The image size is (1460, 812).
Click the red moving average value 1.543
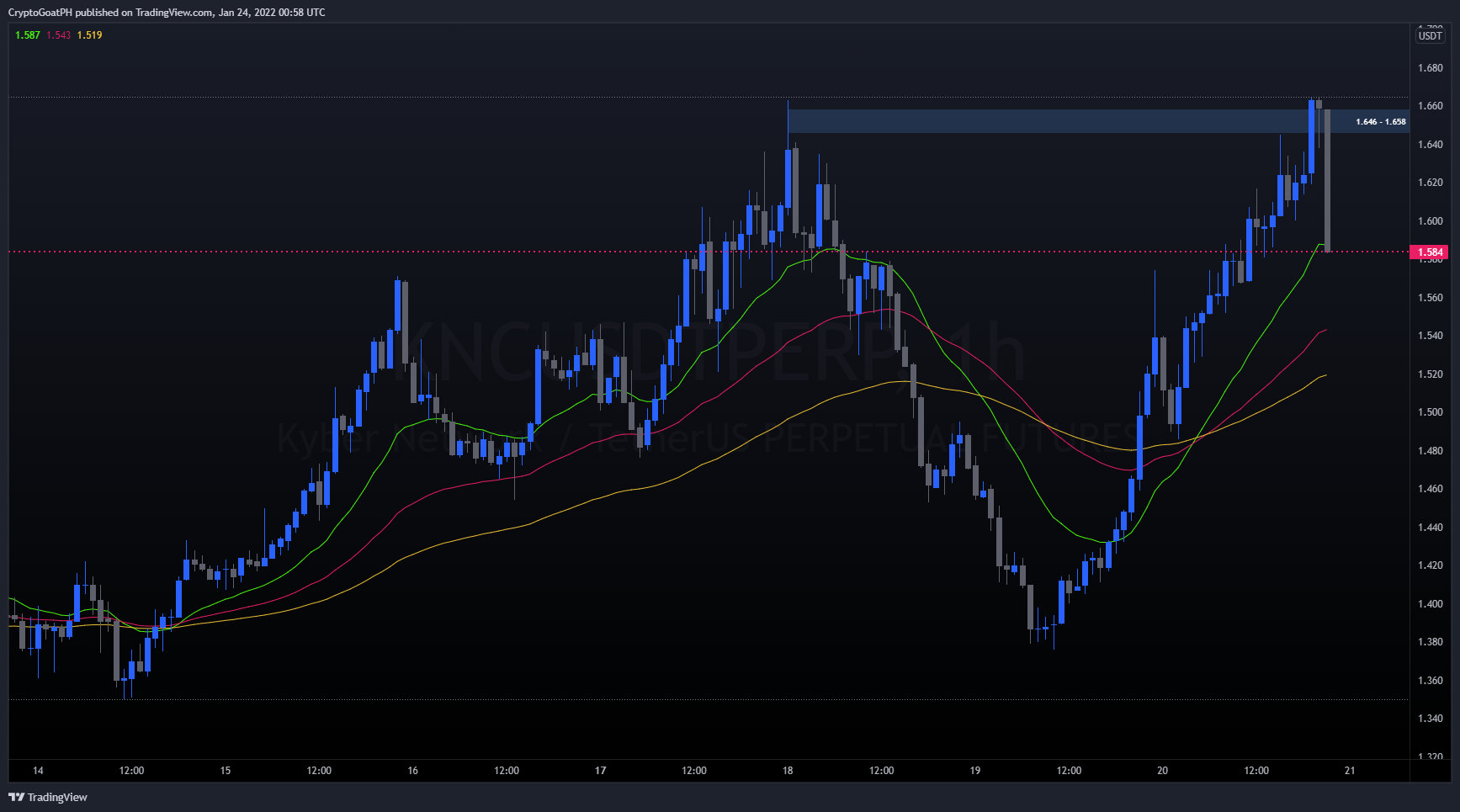59,35
